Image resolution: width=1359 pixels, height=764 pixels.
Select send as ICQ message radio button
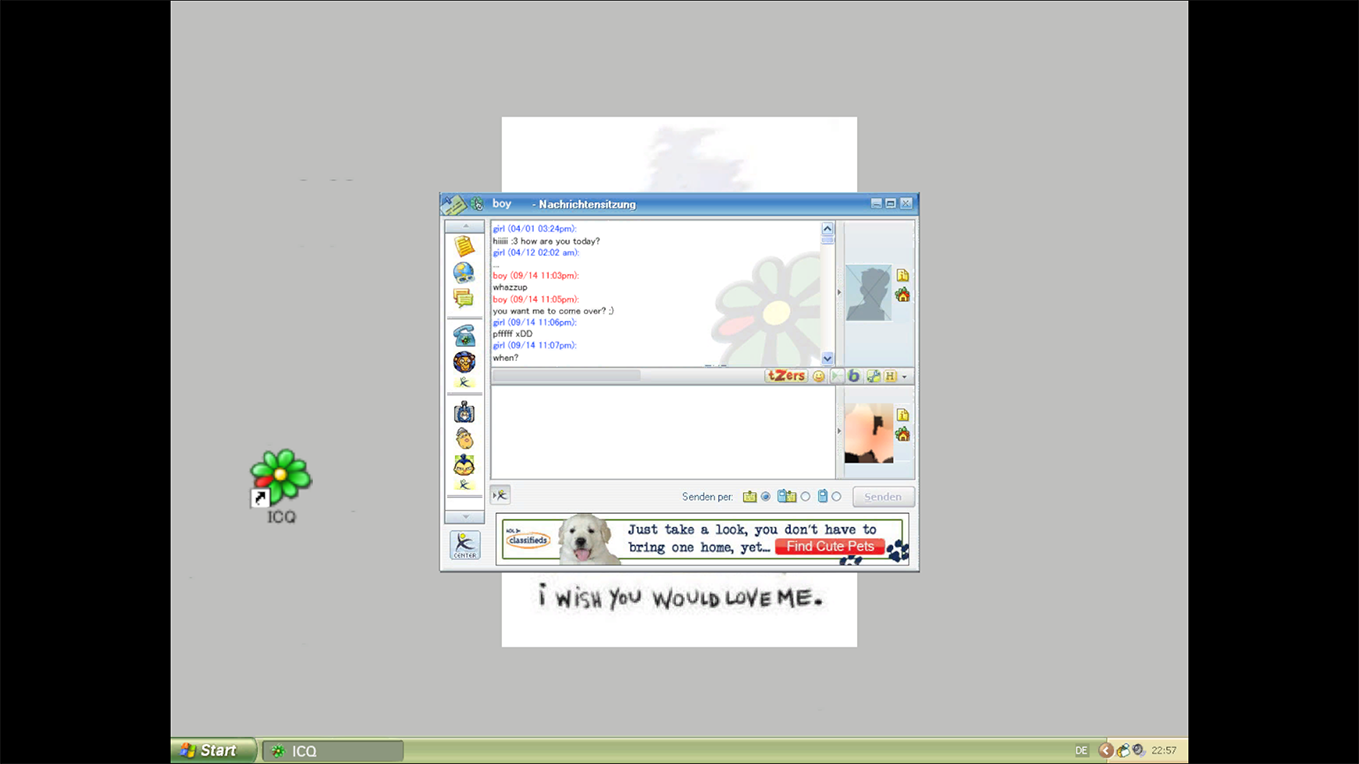pyautogui.click(x=766, y=497)
